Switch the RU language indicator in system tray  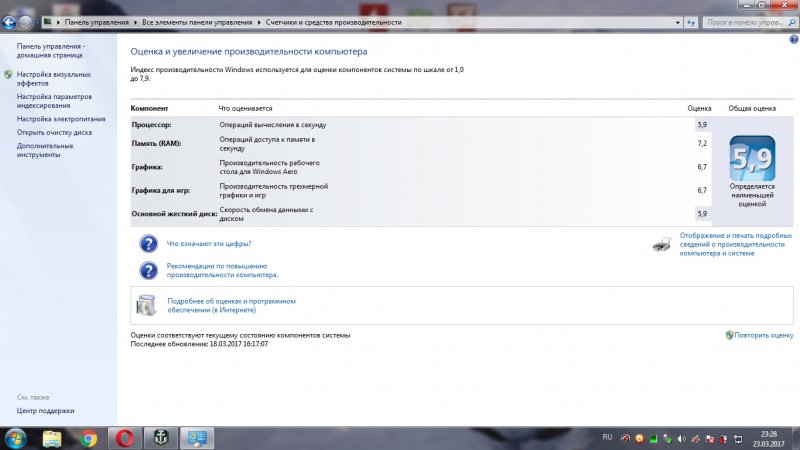pyautogui.click(x=607, y=437)
